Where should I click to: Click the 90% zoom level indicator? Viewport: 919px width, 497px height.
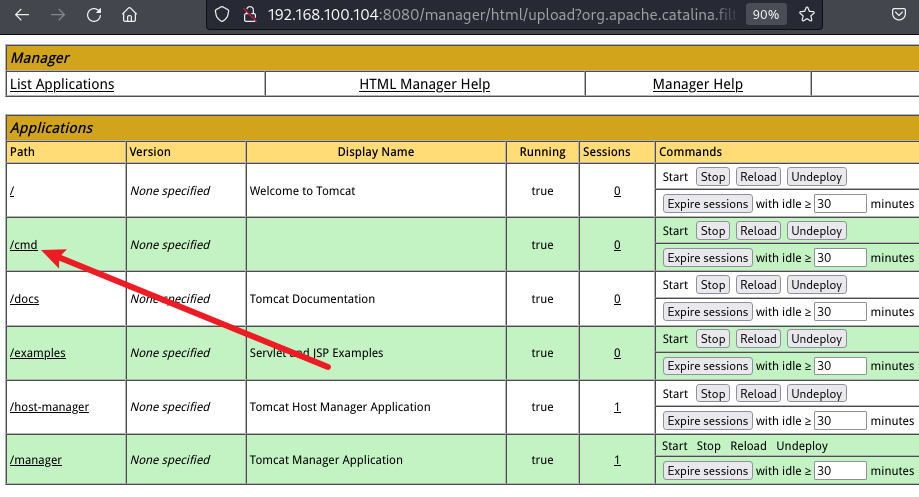click(x=766, y=15)
